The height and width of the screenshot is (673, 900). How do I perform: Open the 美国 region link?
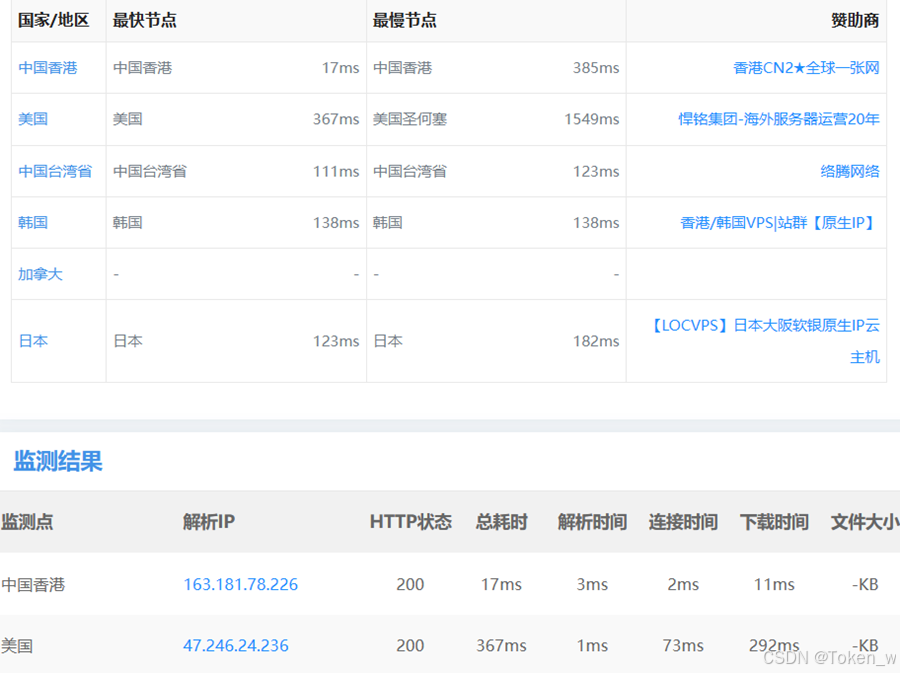(33, 119)
